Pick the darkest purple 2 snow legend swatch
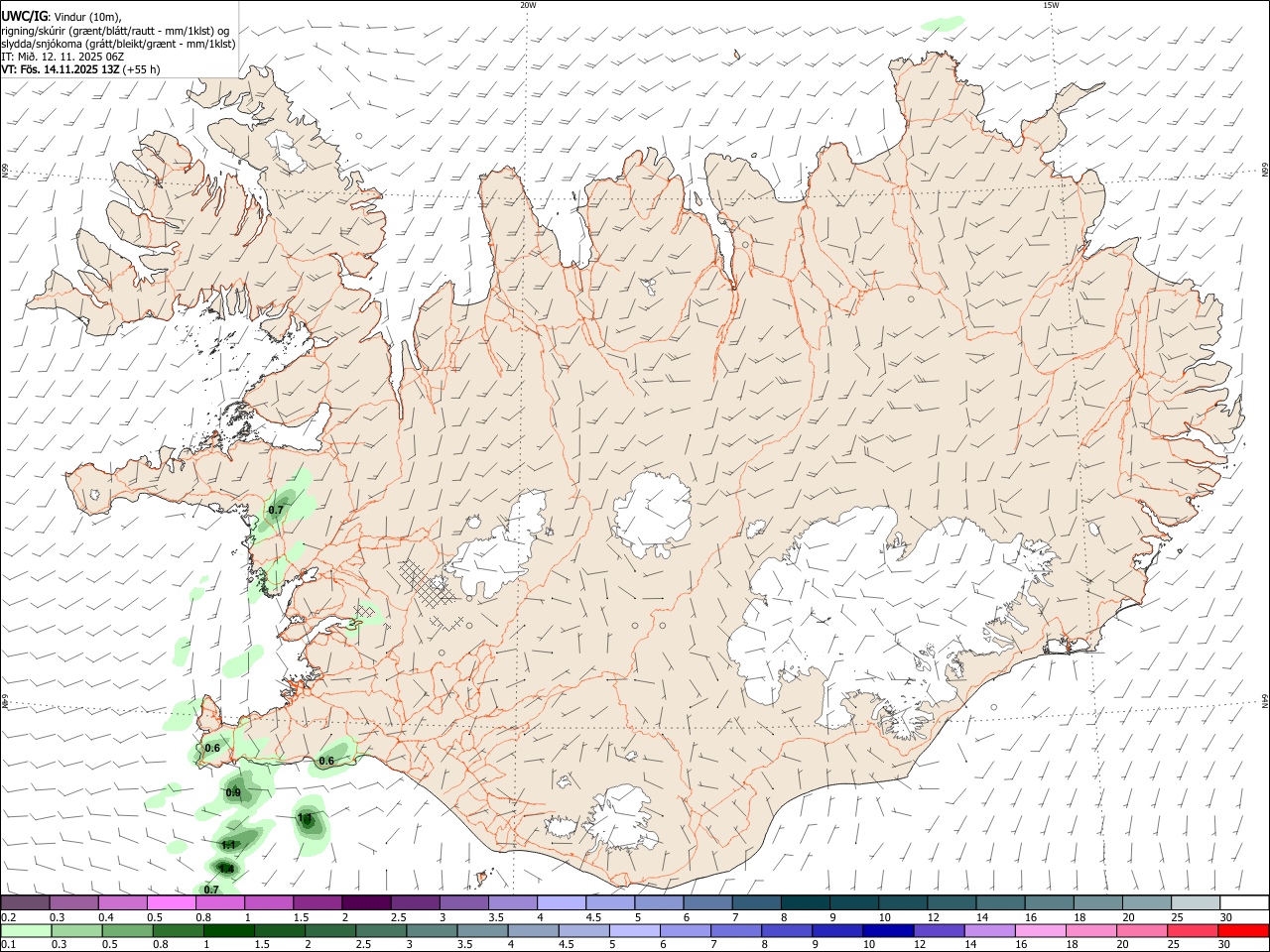Image resolution: width=1270 pixels, height=952 pixels. tap(365, 902)
